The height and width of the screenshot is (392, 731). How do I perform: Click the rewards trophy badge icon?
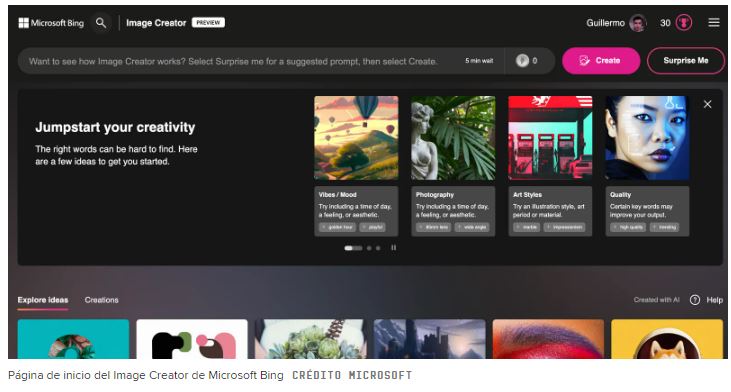684,23
